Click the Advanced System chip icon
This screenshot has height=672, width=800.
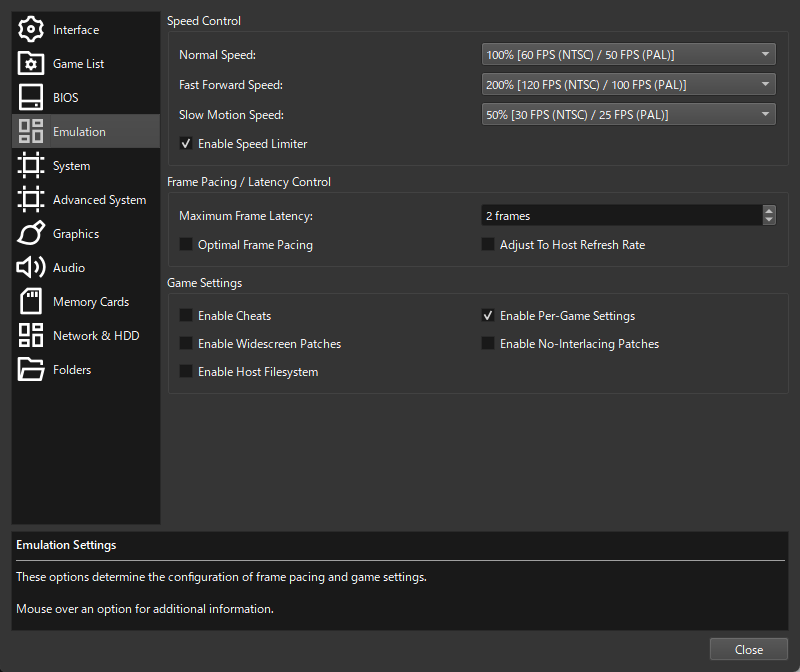click(x=31, y=200)
